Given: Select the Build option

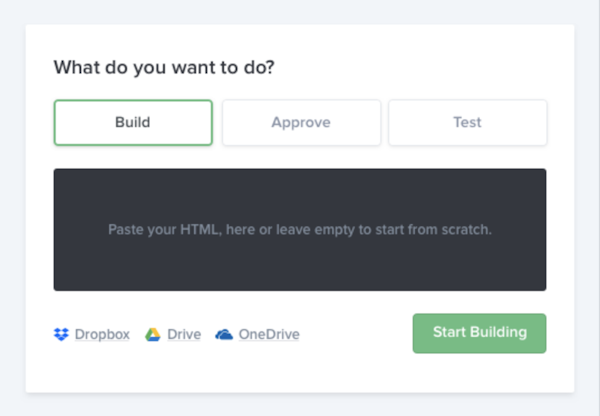Looking at the screenshot, I should tap(133, 123).
